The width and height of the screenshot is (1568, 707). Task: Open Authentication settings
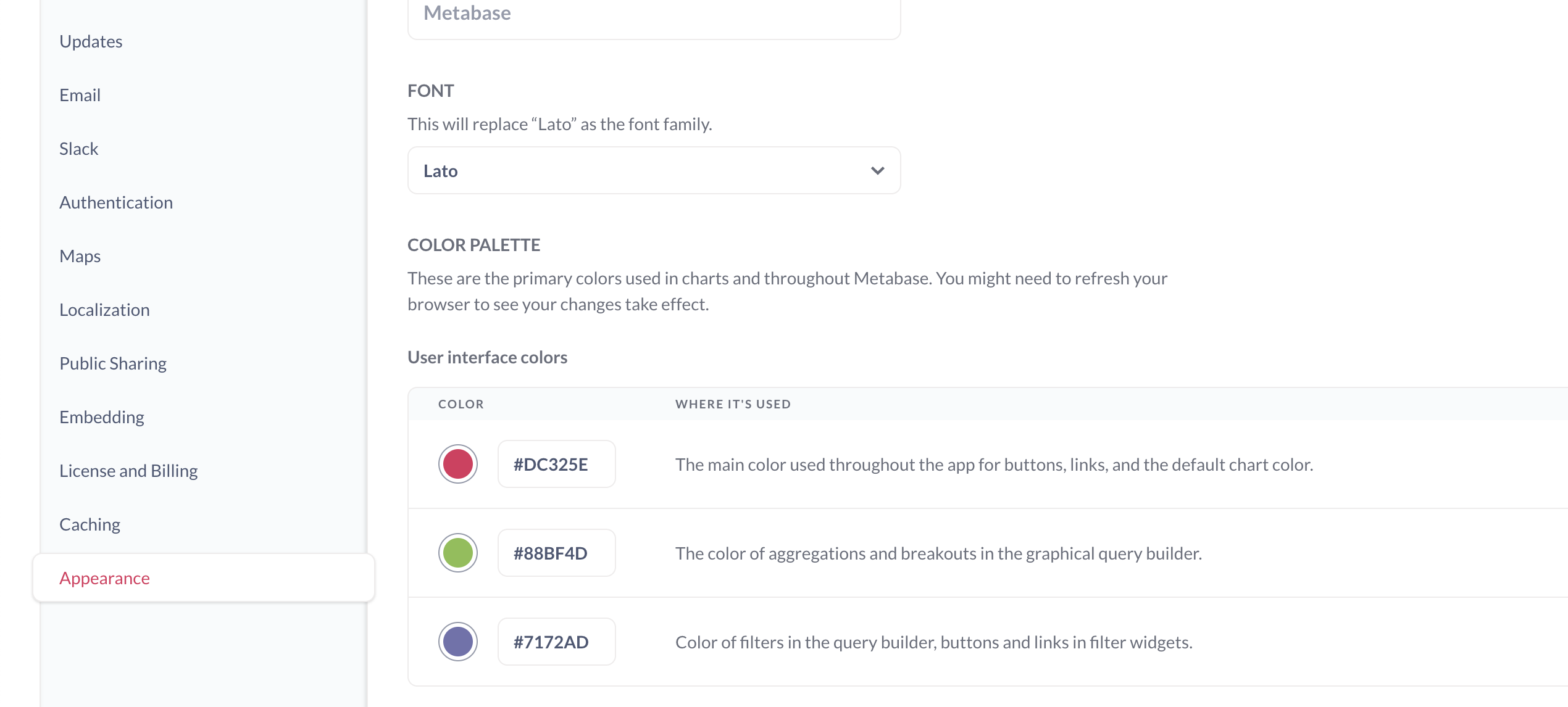click(x=116, y=202)
